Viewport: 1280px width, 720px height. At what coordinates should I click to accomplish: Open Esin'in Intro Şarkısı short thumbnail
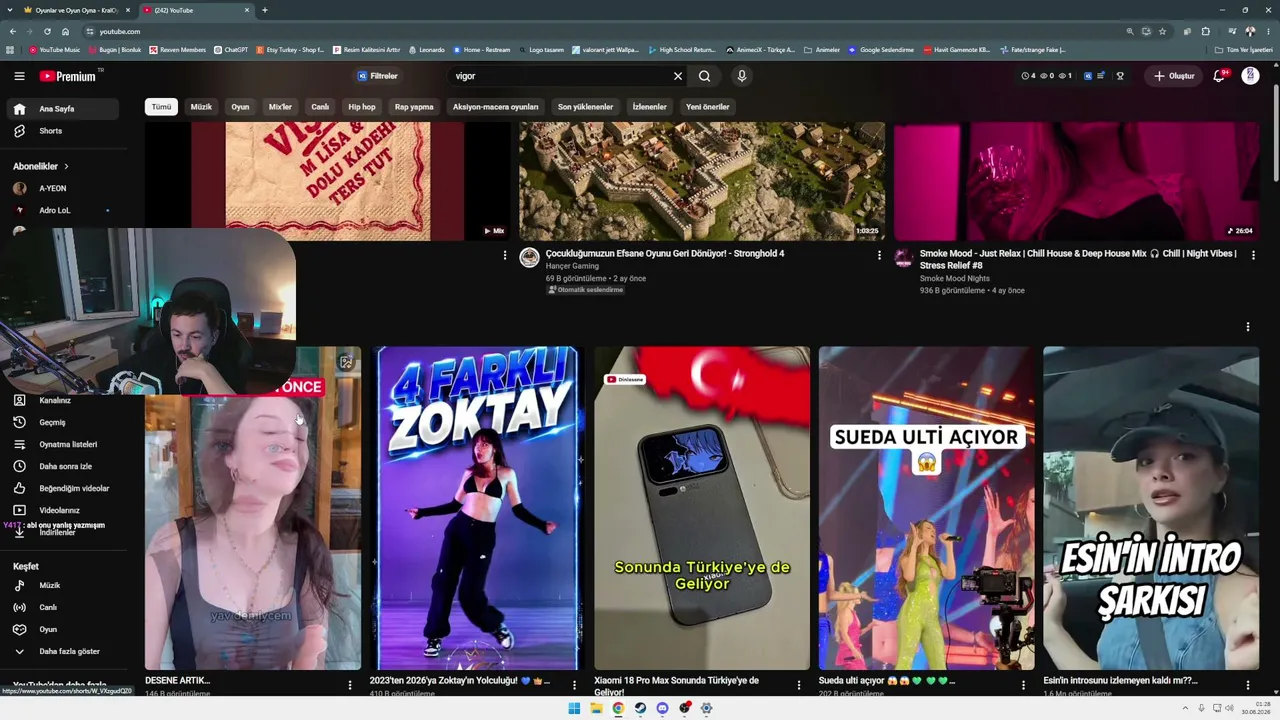point(1151,508)
